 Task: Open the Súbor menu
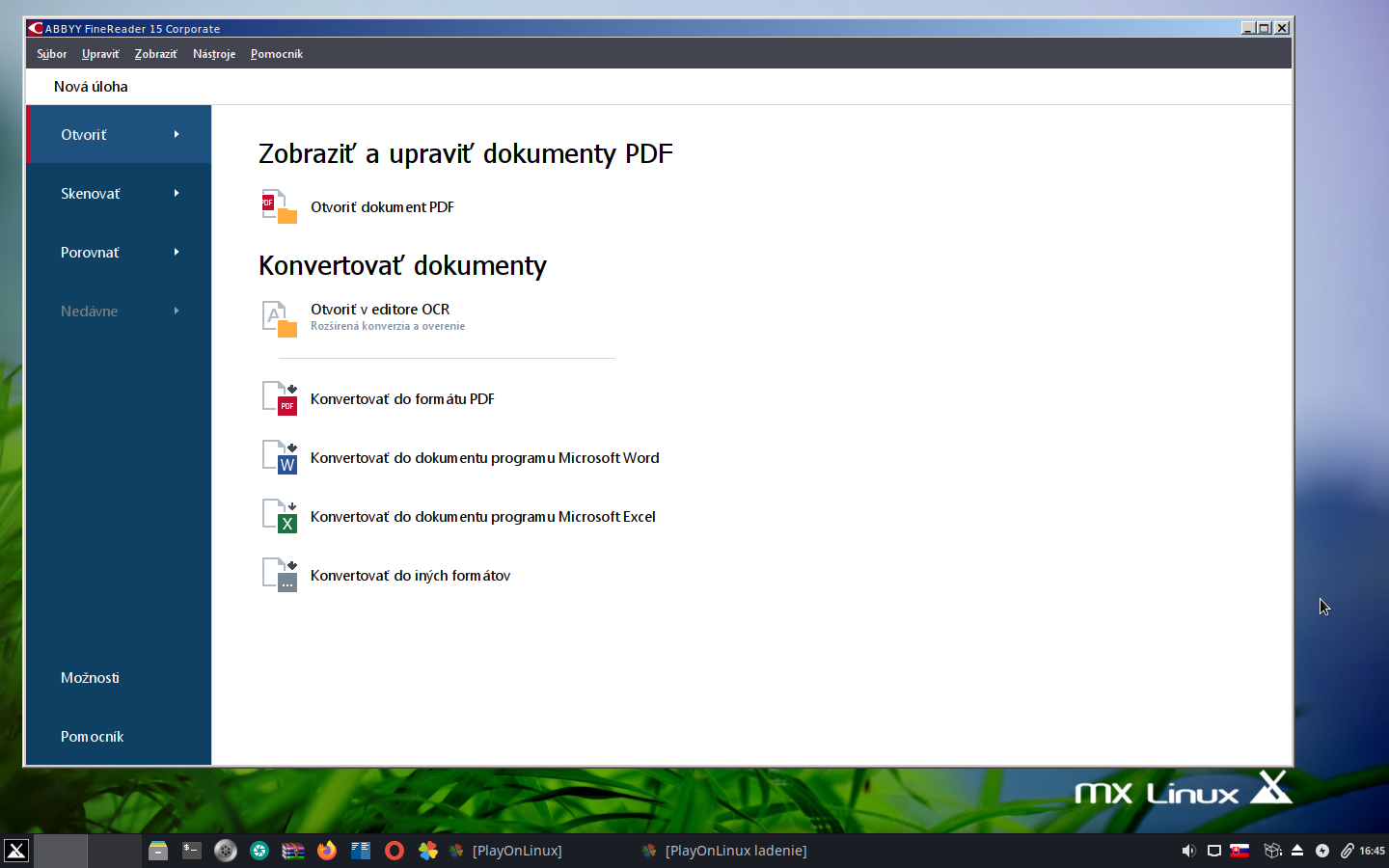pyautogui.click(x=52, y=54)
